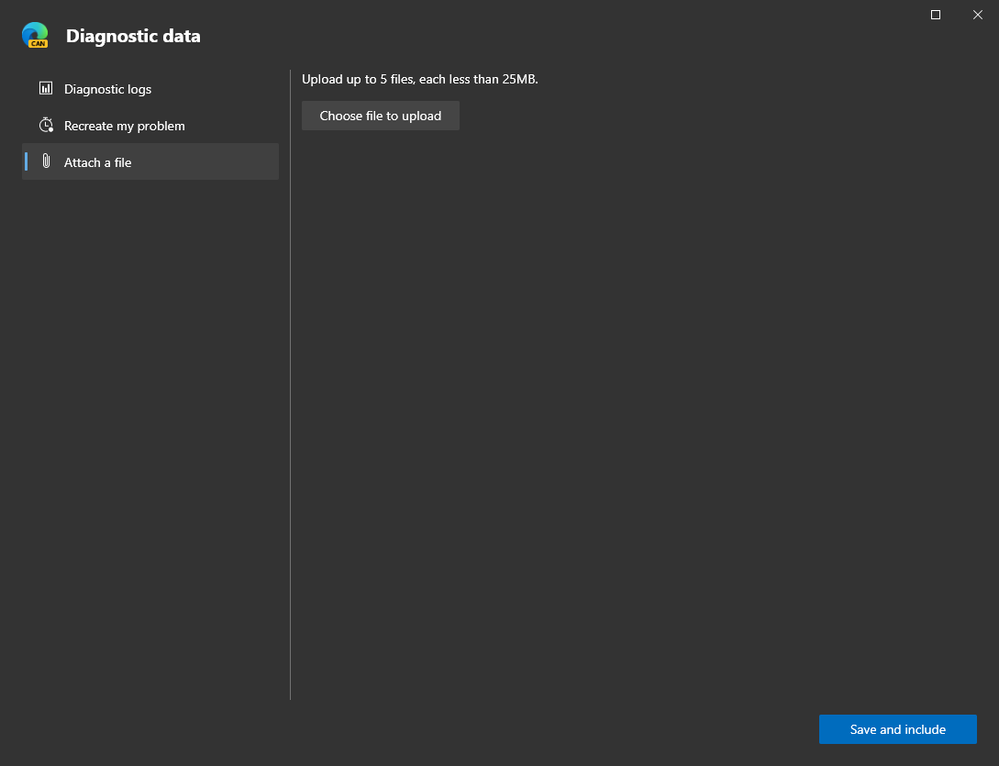Screen dimensions: 999x766
Task: Click the Attach a file paperclip icon
Action: click(x=46, y=161)
